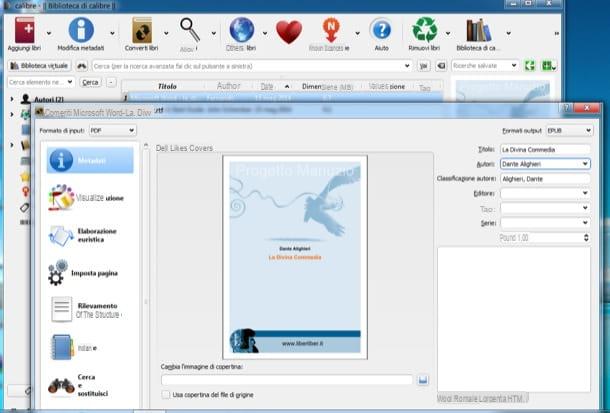Open Formato di input dropdown

click(x=113, y=131)
